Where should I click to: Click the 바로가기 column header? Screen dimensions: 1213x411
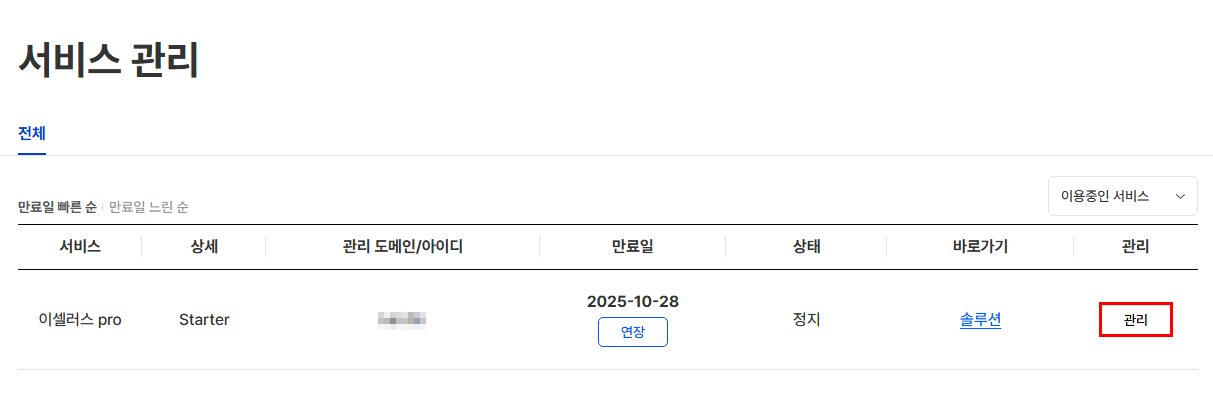(x=980, y=247)
